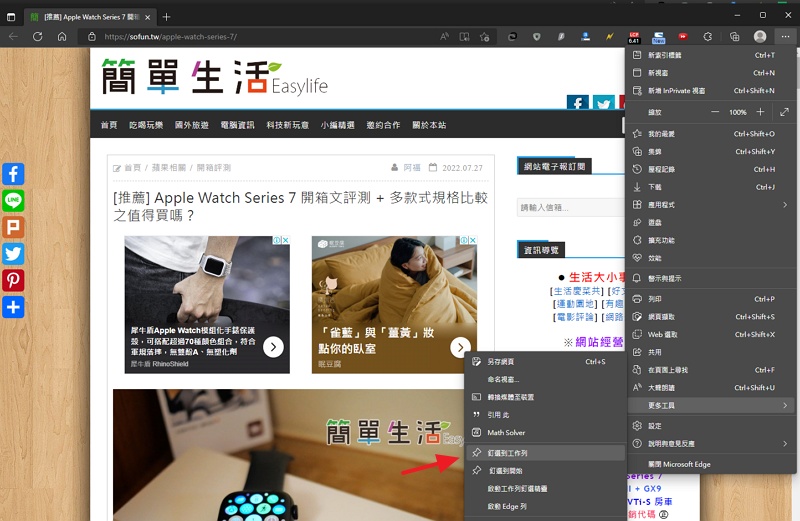Open the profile avatar icon

tap(760, 36)
